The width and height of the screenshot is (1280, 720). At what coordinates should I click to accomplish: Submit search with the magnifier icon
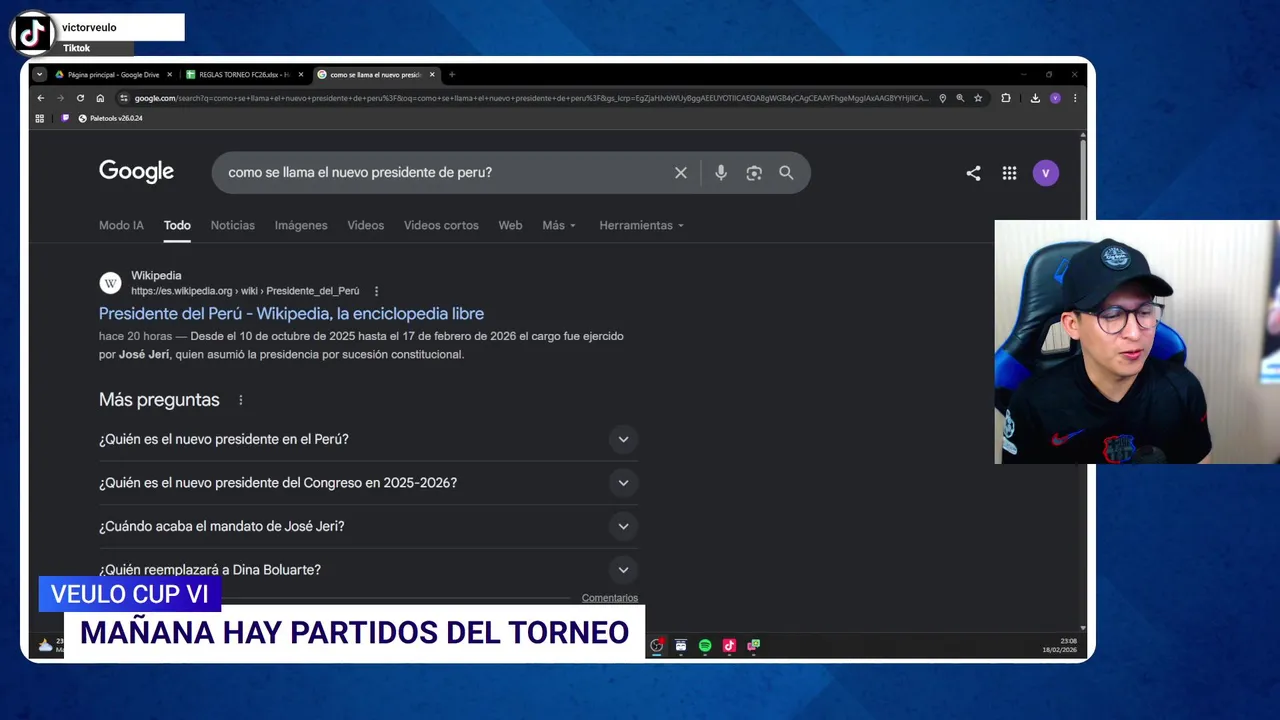pos(786,173)
